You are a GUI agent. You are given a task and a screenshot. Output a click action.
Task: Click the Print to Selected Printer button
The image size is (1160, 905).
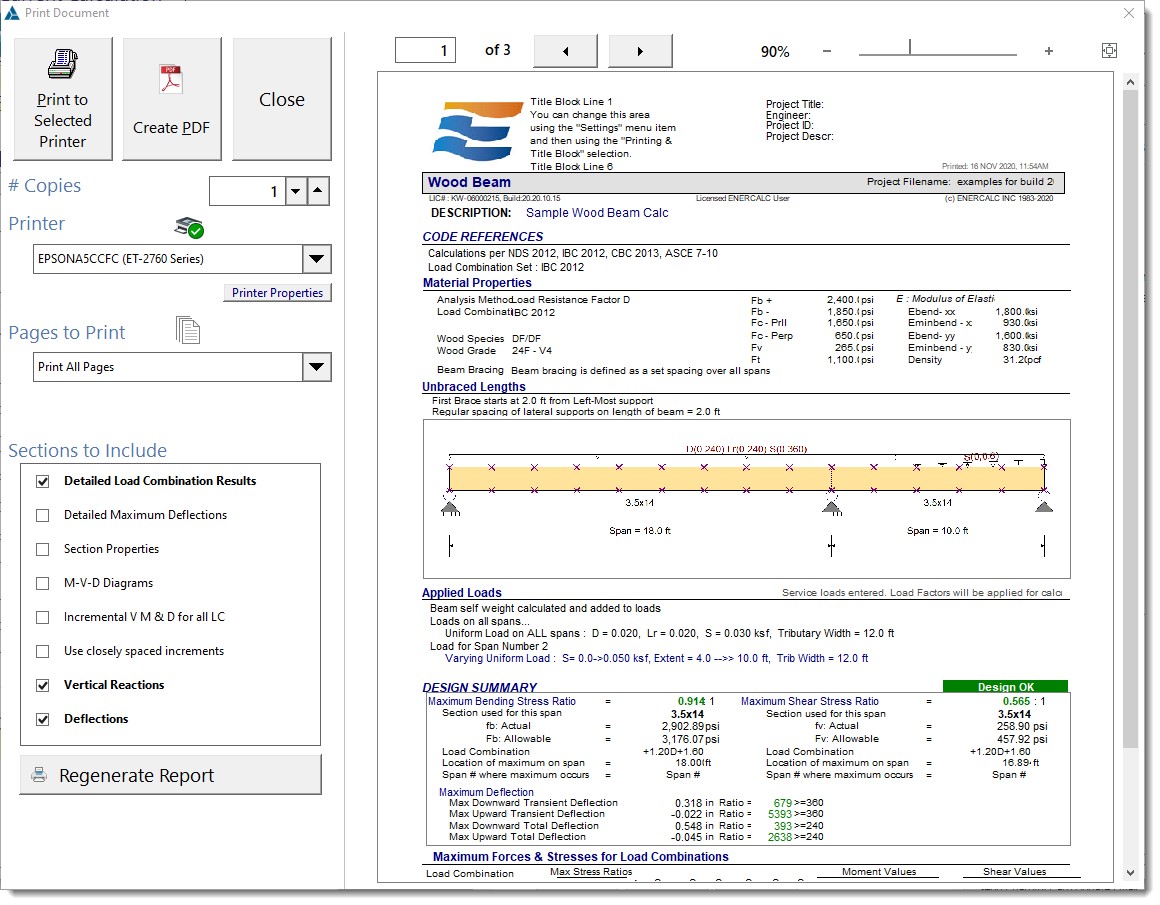click(62, 99)
